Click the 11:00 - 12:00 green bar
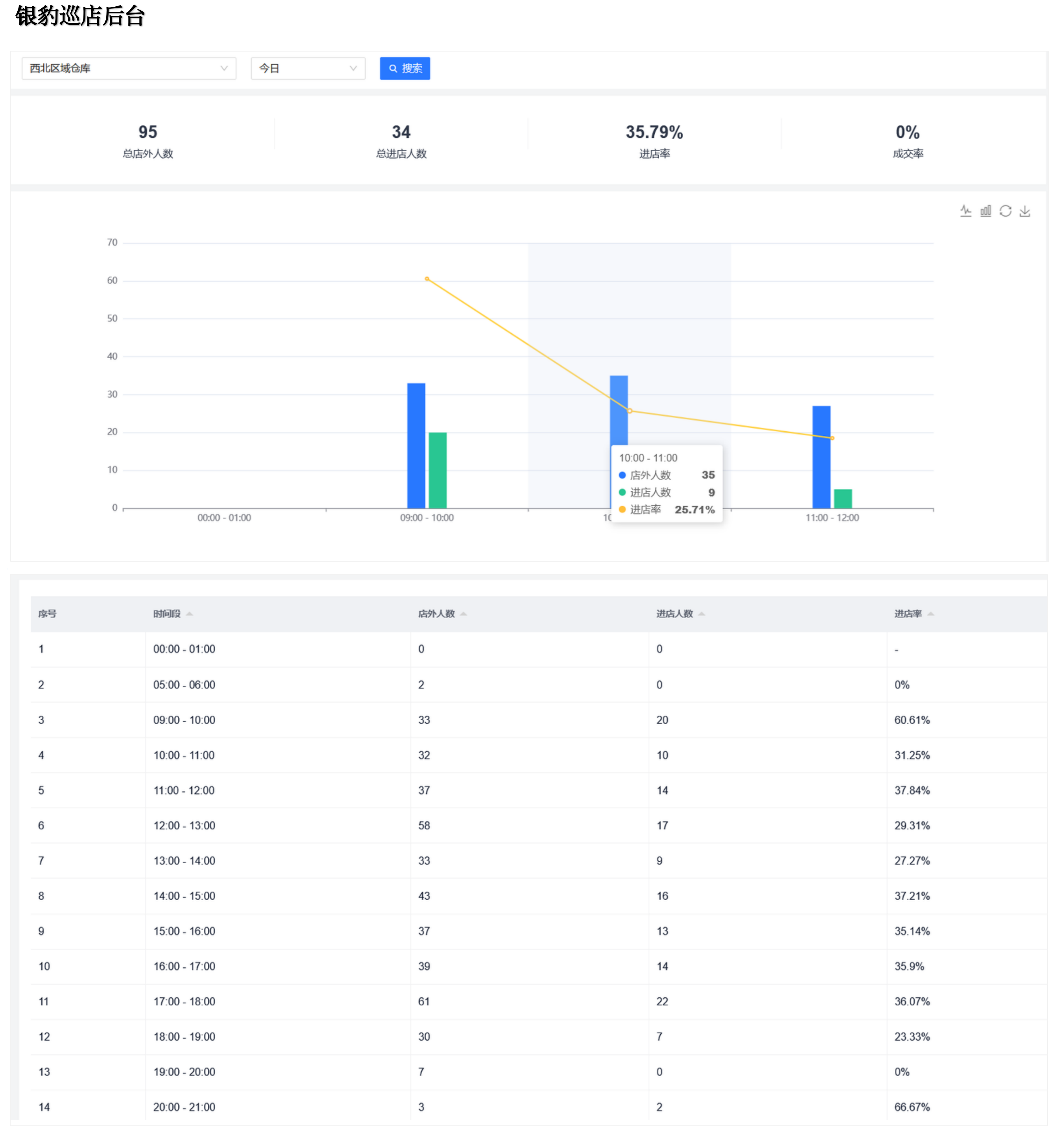1064x1136 pixels. pyautogui.click(x=843, y=499)
